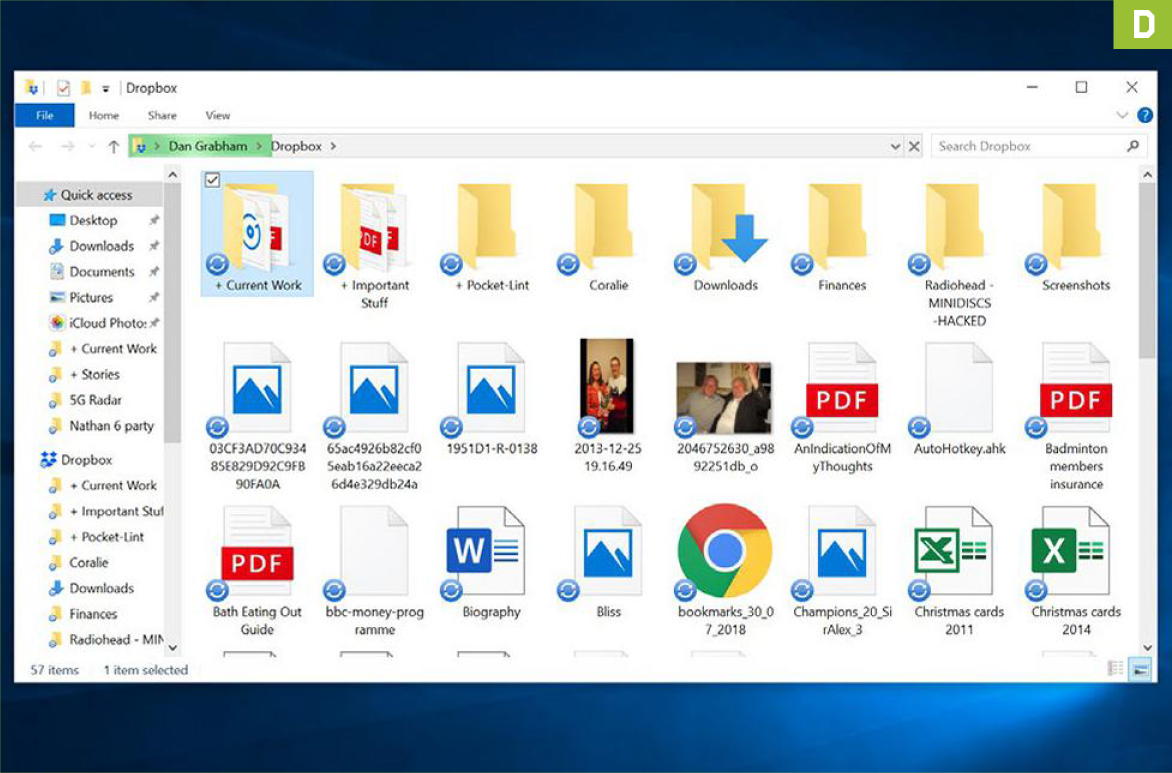Expand the chevron after Dan Grabham breadcrumb
This screenshot has width=1172, height=773.
[259, 147]
